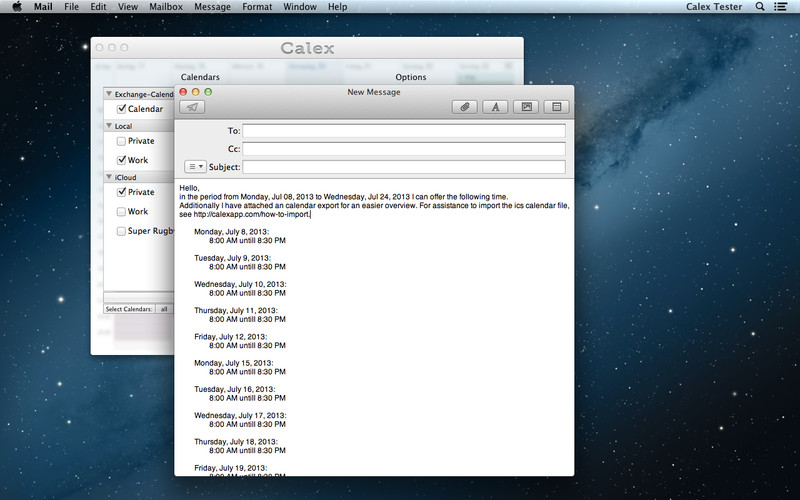The height and width of the screenshot is (500, 800).
Task: Uncheck the iCloud Private calendar
Action: [x=121, y=192]
